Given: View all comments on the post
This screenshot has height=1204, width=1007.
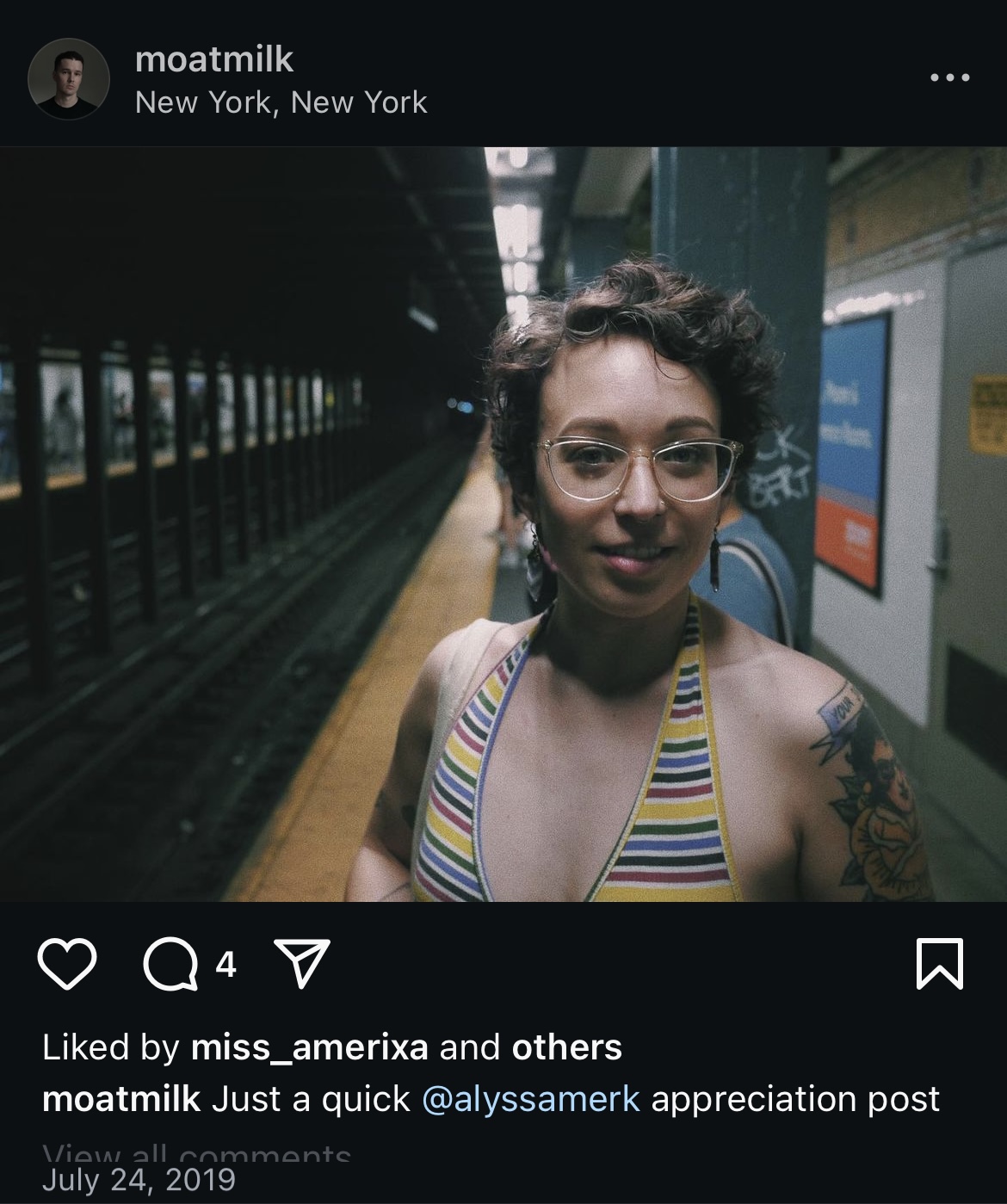Looking at the screenshot, I should coord(197,1152).
